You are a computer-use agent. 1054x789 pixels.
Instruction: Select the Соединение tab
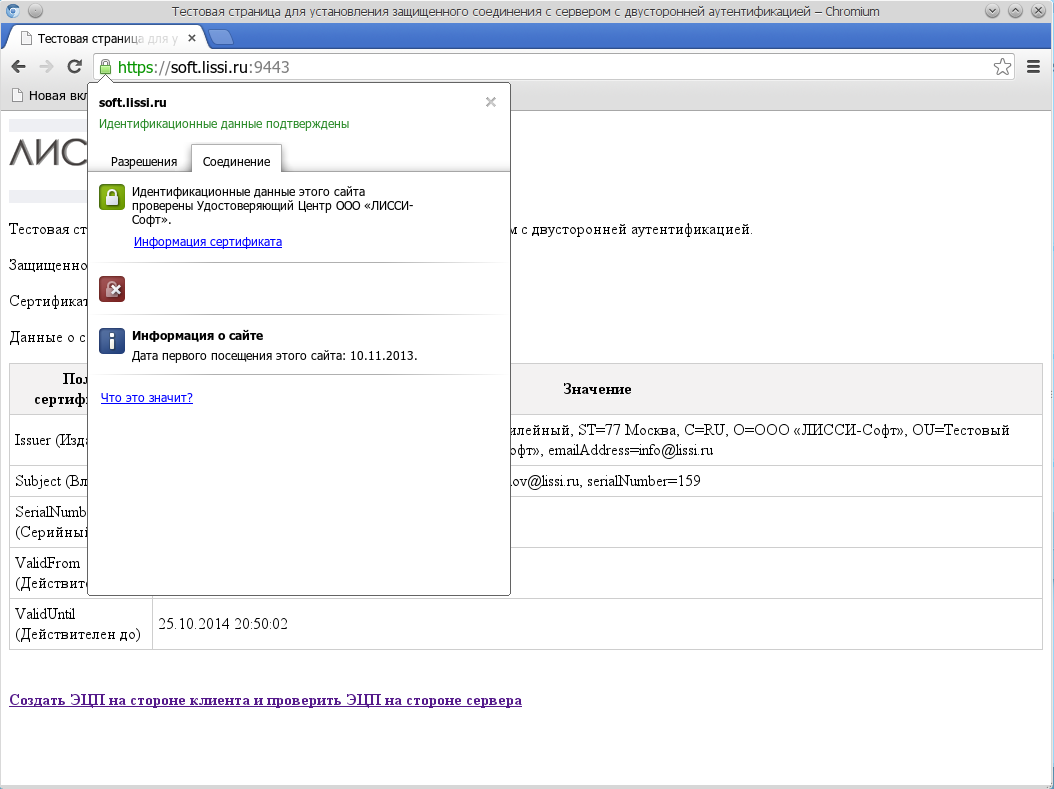pos(236,161)
